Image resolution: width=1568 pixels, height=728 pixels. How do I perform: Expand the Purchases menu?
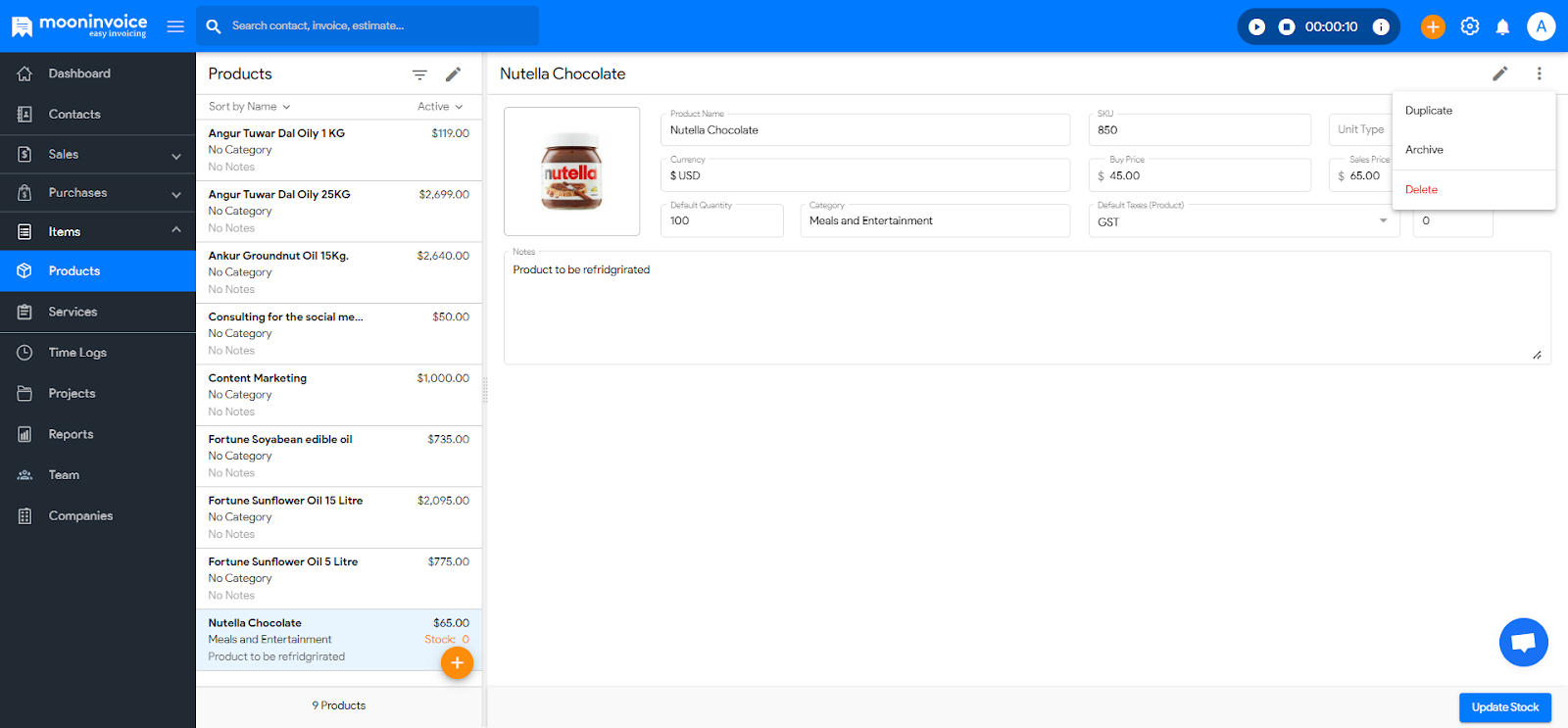[x=98, y=193]
